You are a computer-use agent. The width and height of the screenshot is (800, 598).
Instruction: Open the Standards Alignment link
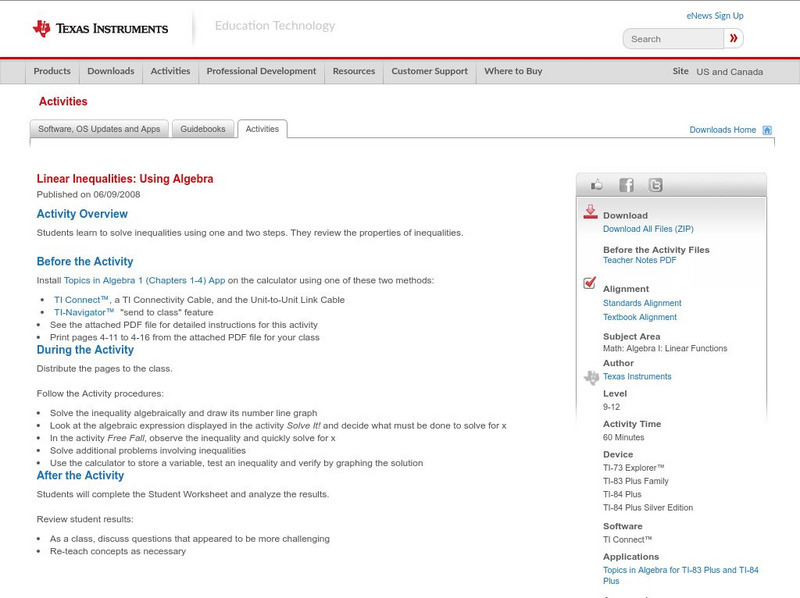coord(642,303)
